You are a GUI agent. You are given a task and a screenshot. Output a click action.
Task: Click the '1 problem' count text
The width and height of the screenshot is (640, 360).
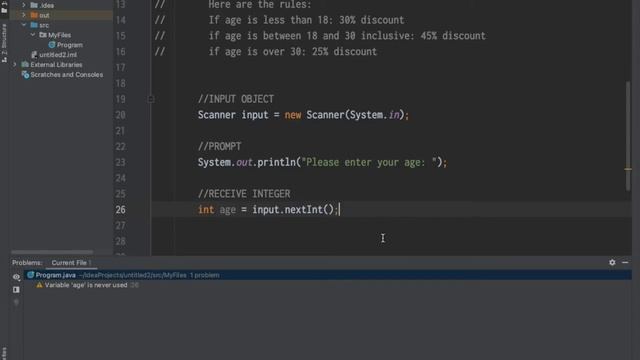(204, 275)
